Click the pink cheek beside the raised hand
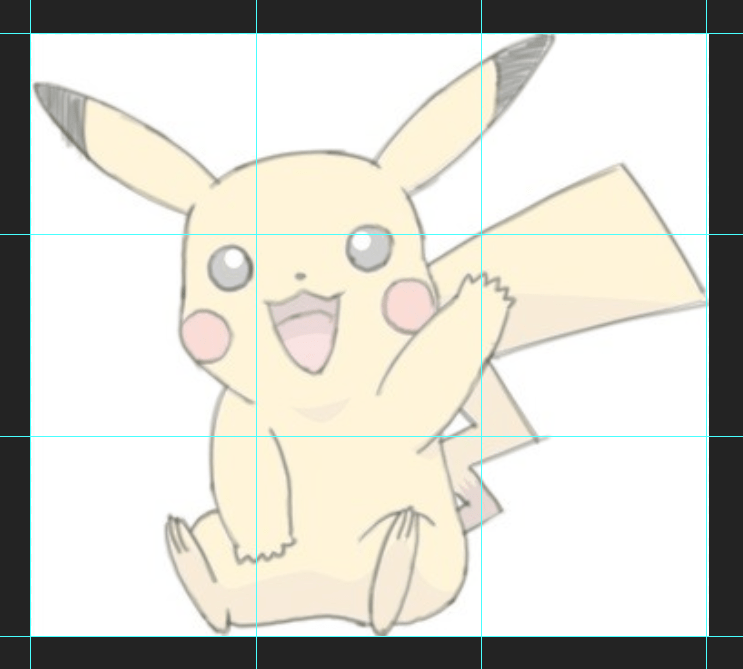Viewport: 743px width, 669px height. 408,305
